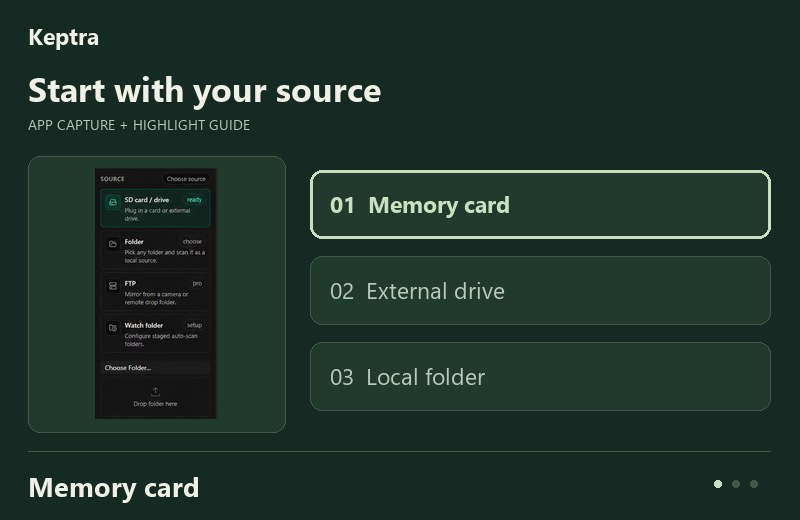800x520 pixels.
Task: Click the SD card / drive title
Action: [x=146, y=200]
